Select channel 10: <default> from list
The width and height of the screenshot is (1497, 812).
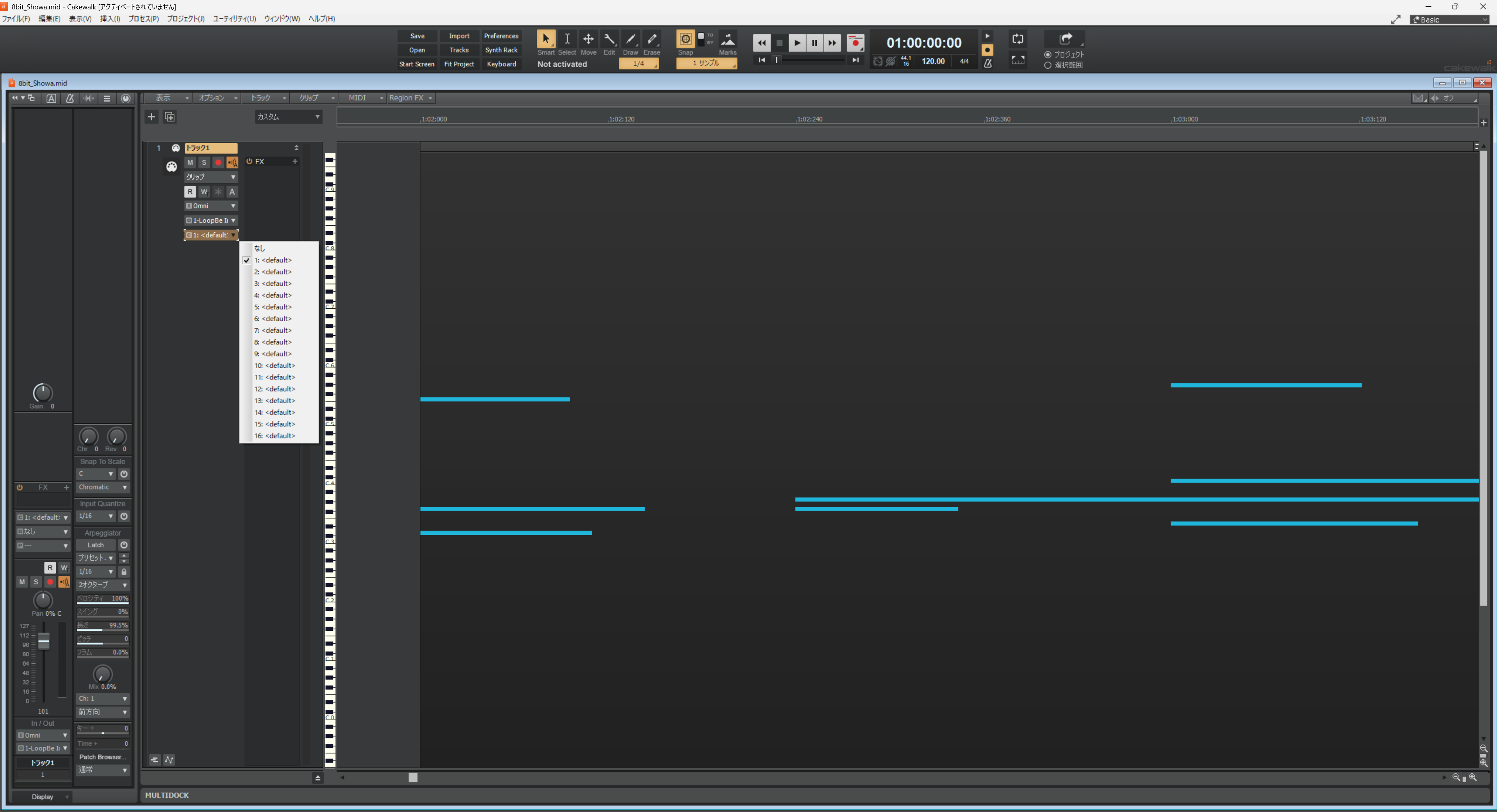274,365
